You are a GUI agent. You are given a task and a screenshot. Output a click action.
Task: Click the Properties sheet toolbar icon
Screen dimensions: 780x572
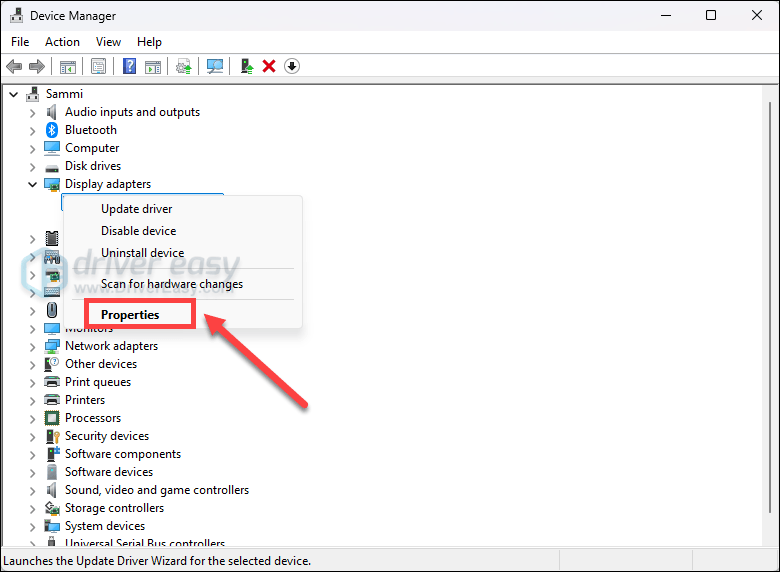click(98, 66)
